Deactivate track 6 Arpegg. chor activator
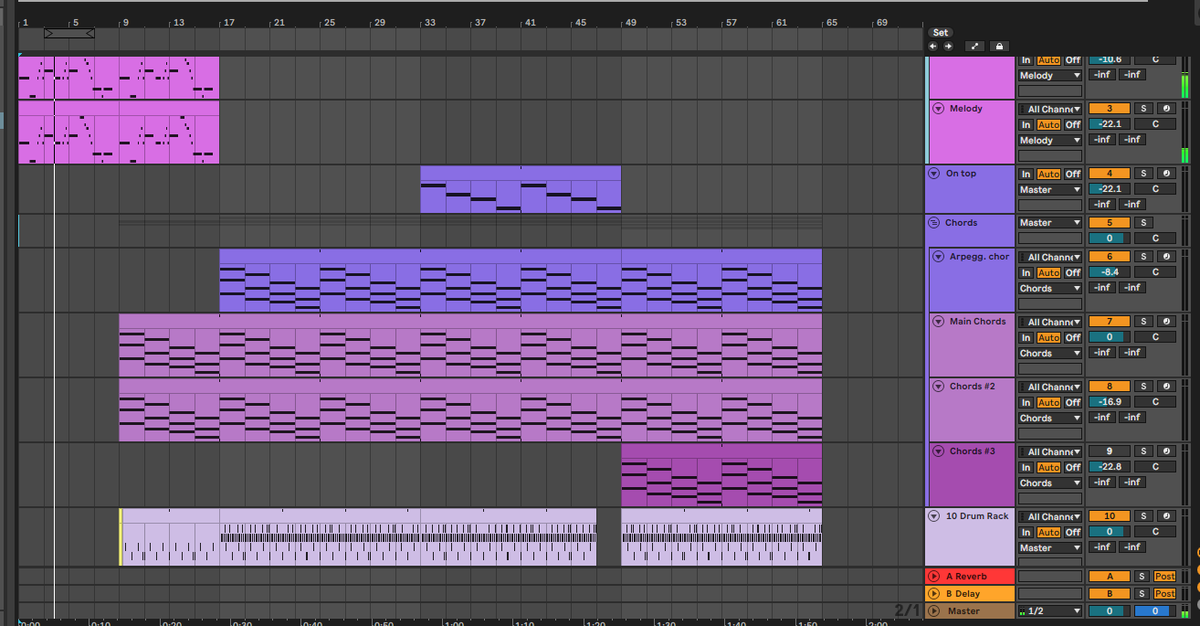 [1109, 257]
